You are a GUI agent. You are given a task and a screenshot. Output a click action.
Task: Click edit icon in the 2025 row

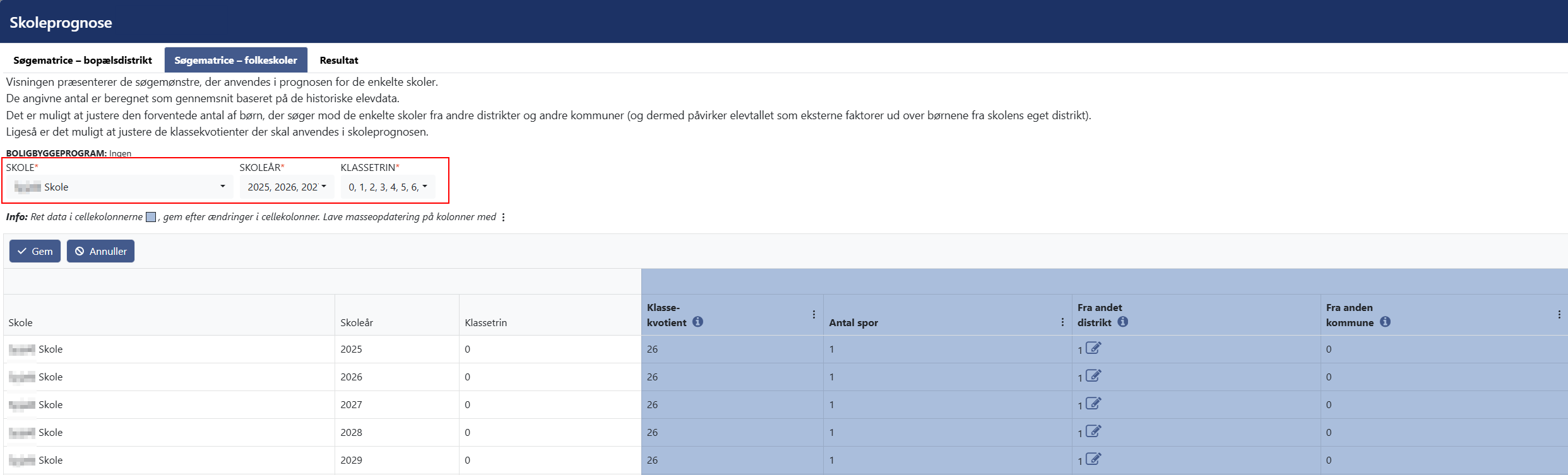coord(1093,348)
